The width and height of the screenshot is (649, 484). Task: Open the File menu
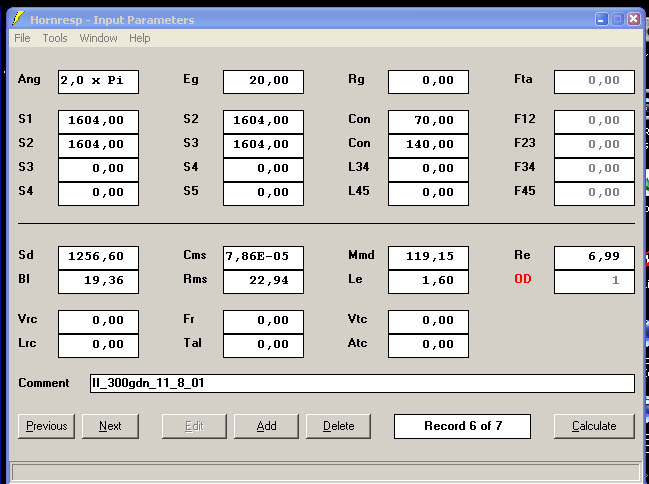[x=22, y=38]
